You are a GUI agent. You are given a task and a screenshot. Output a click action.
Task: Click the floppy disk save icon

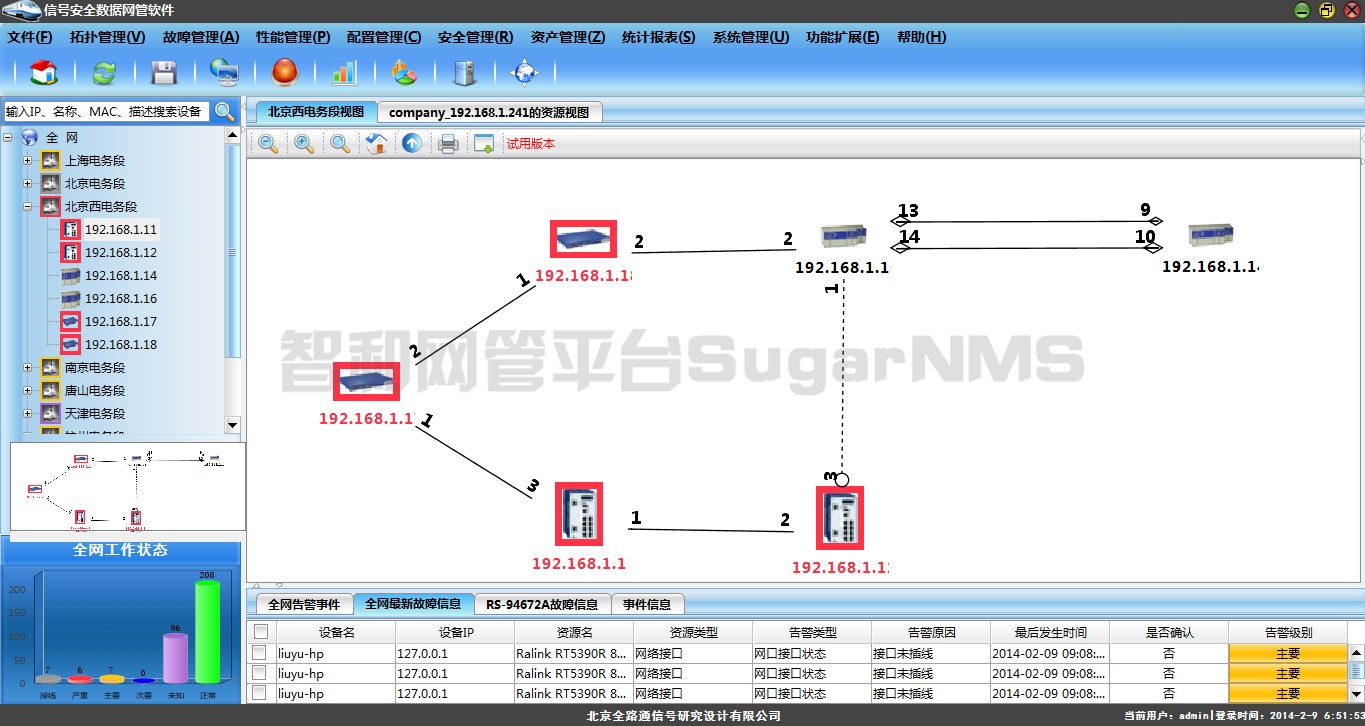pyautogui.click(x=164, y=72)
